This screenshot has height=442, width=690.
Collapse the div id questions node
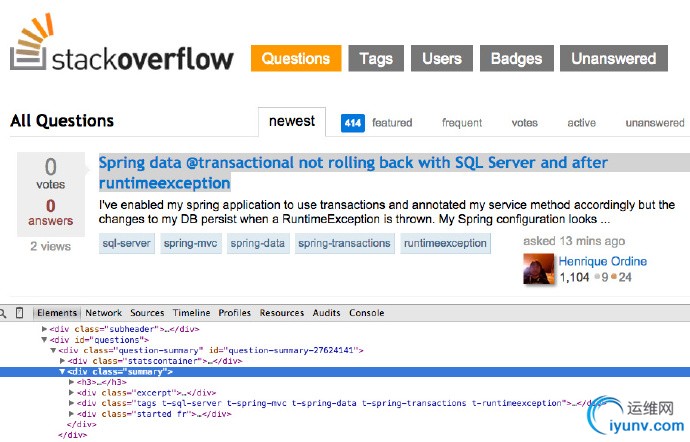(x=44, y=340)
